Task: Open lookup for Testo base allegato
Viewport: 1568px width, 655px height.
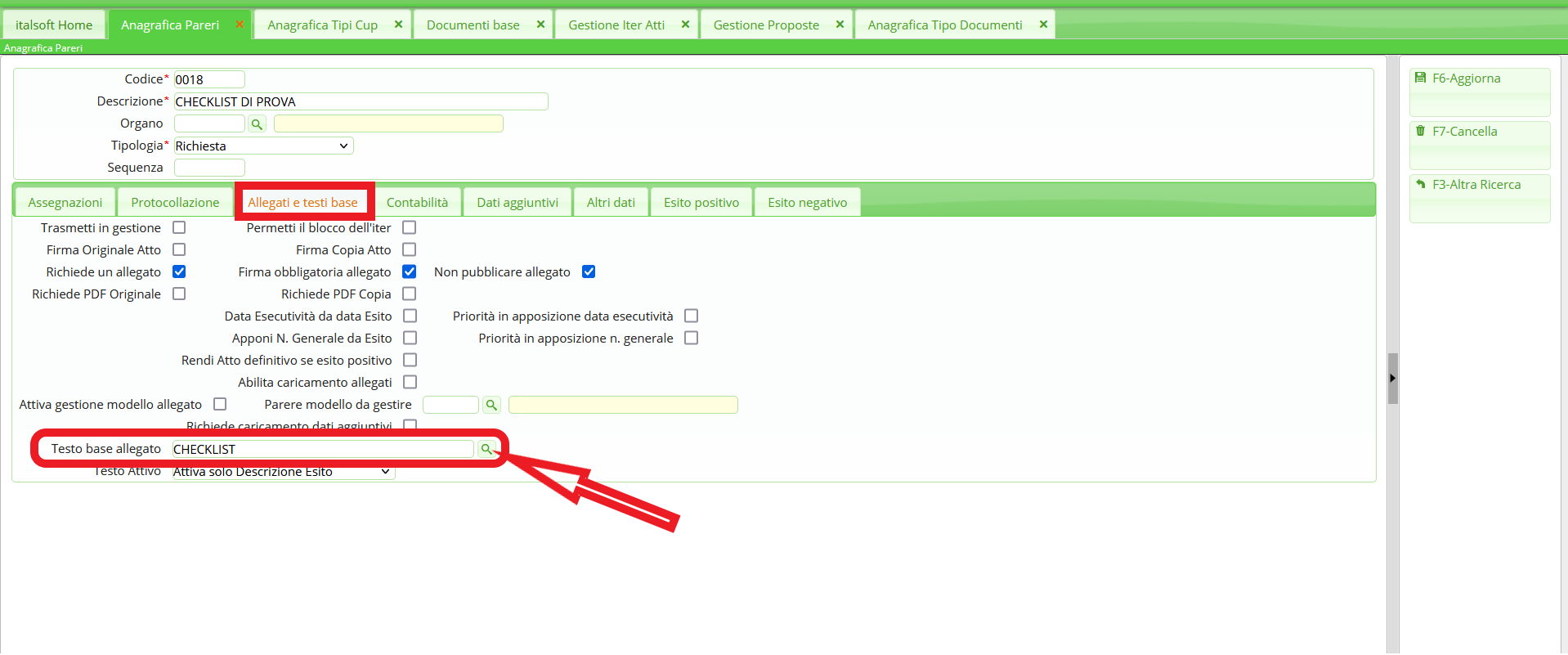Action: pyautogui.click(x=486, y=449)
